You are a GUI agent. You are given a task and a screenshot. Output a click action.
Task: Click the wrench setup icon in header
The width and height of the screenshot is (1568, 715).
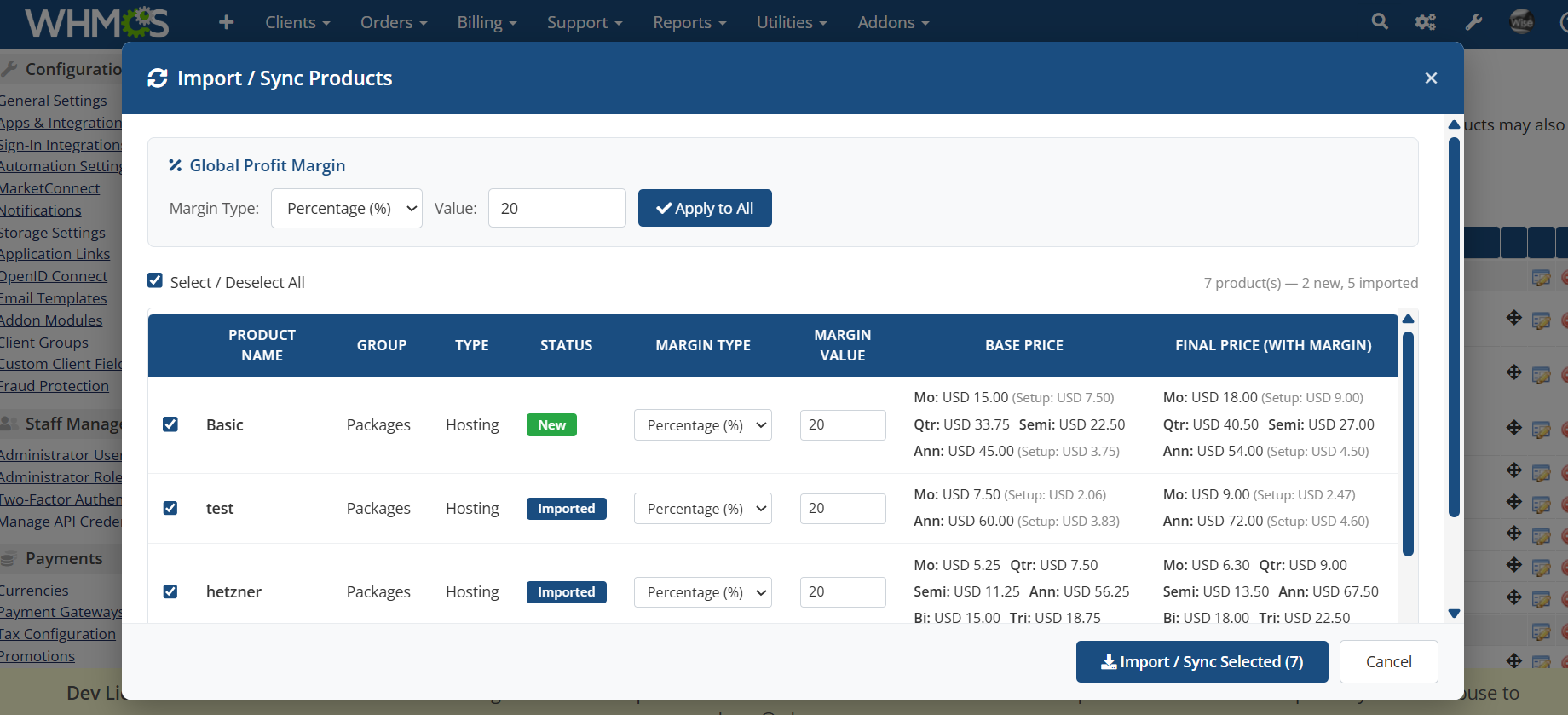1473,22
